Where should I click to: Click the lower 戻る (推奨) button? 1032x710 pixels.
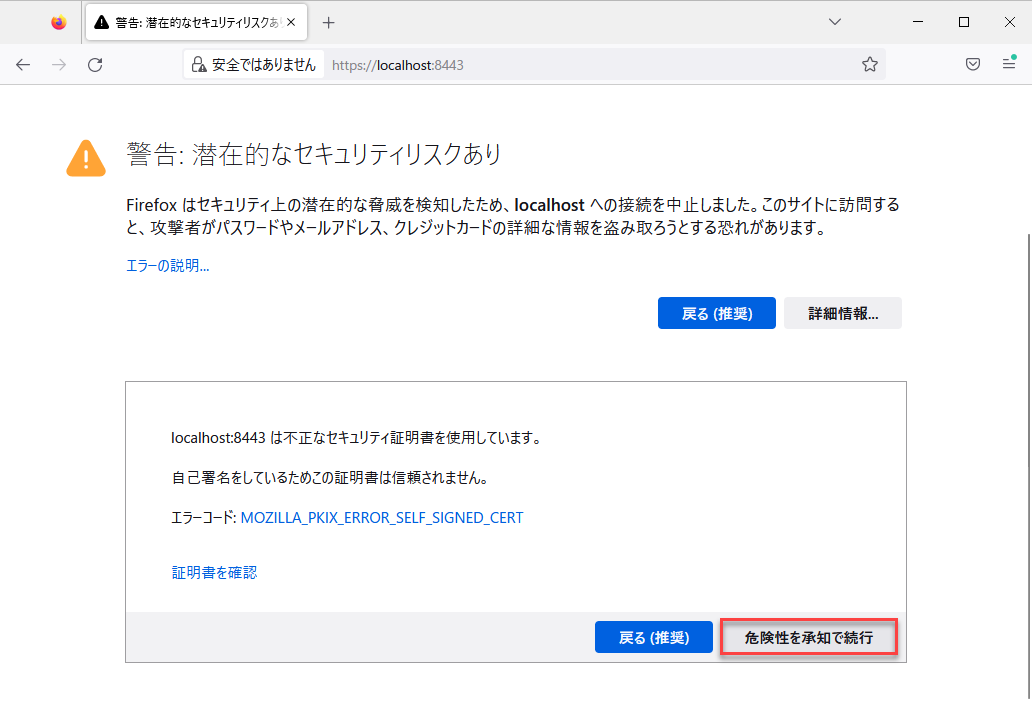tap(653, 637)
